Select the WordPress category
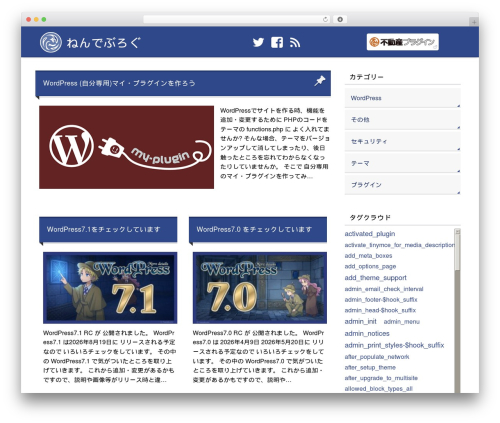Viewport: 500px width, 423px height. point(402,98)
